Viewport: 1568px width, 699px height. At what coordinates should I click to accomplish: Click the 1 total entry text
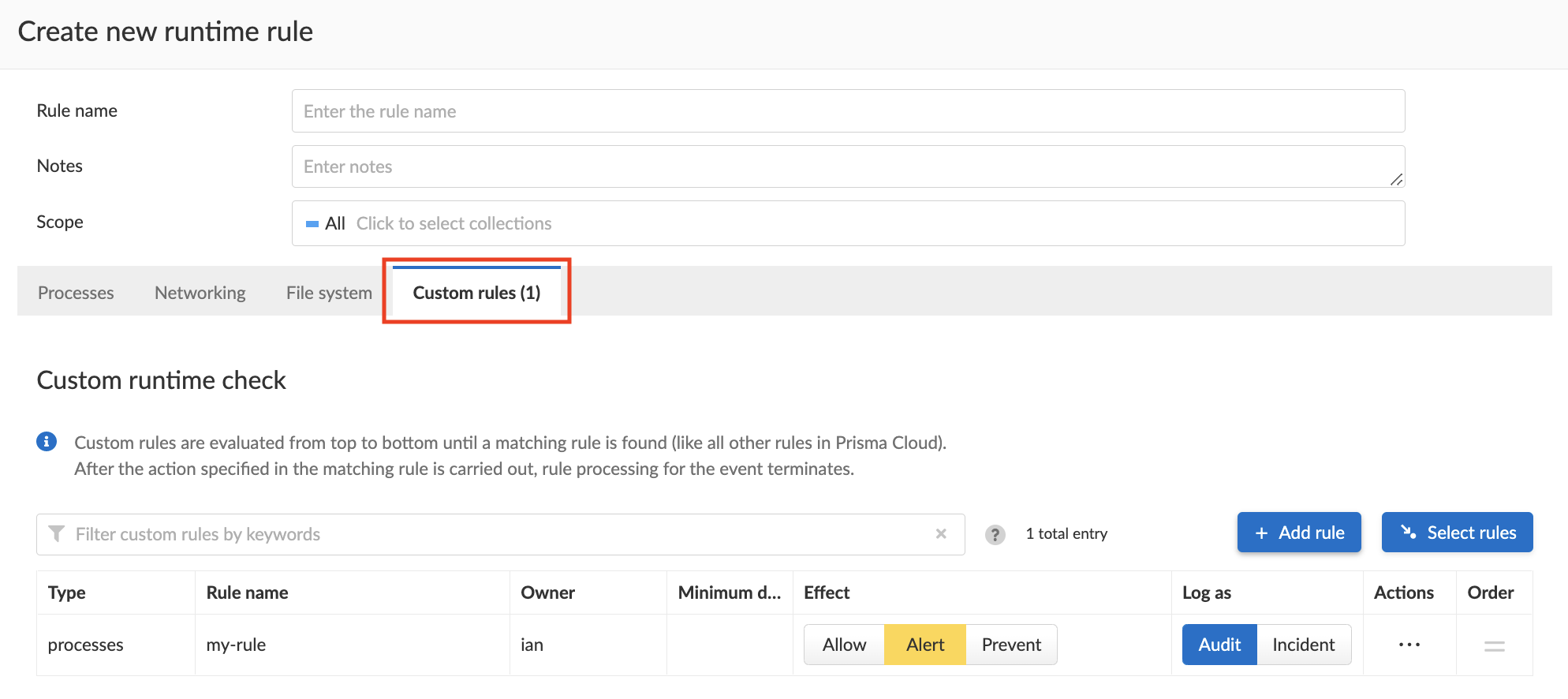(x=1066, y=533)
